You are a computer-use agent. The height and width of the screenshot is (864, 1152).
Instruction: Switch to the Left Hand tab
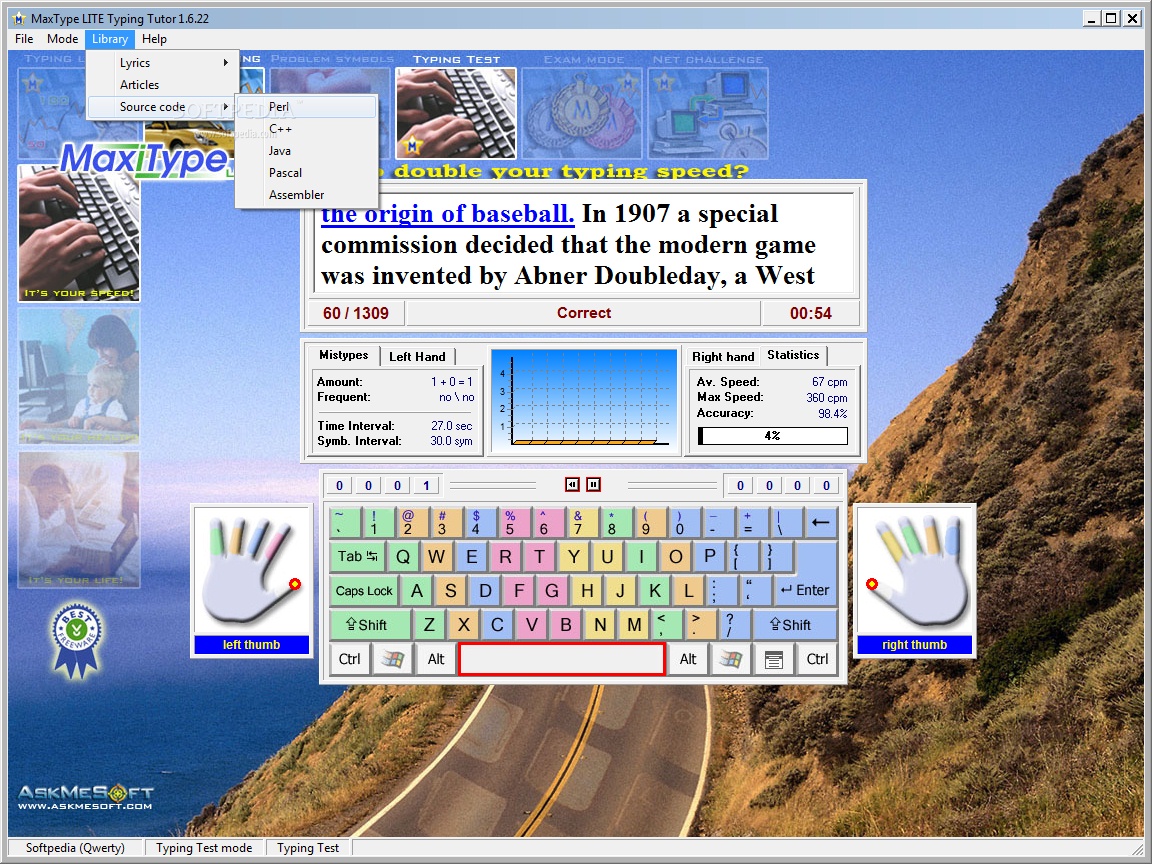[417, 357]
